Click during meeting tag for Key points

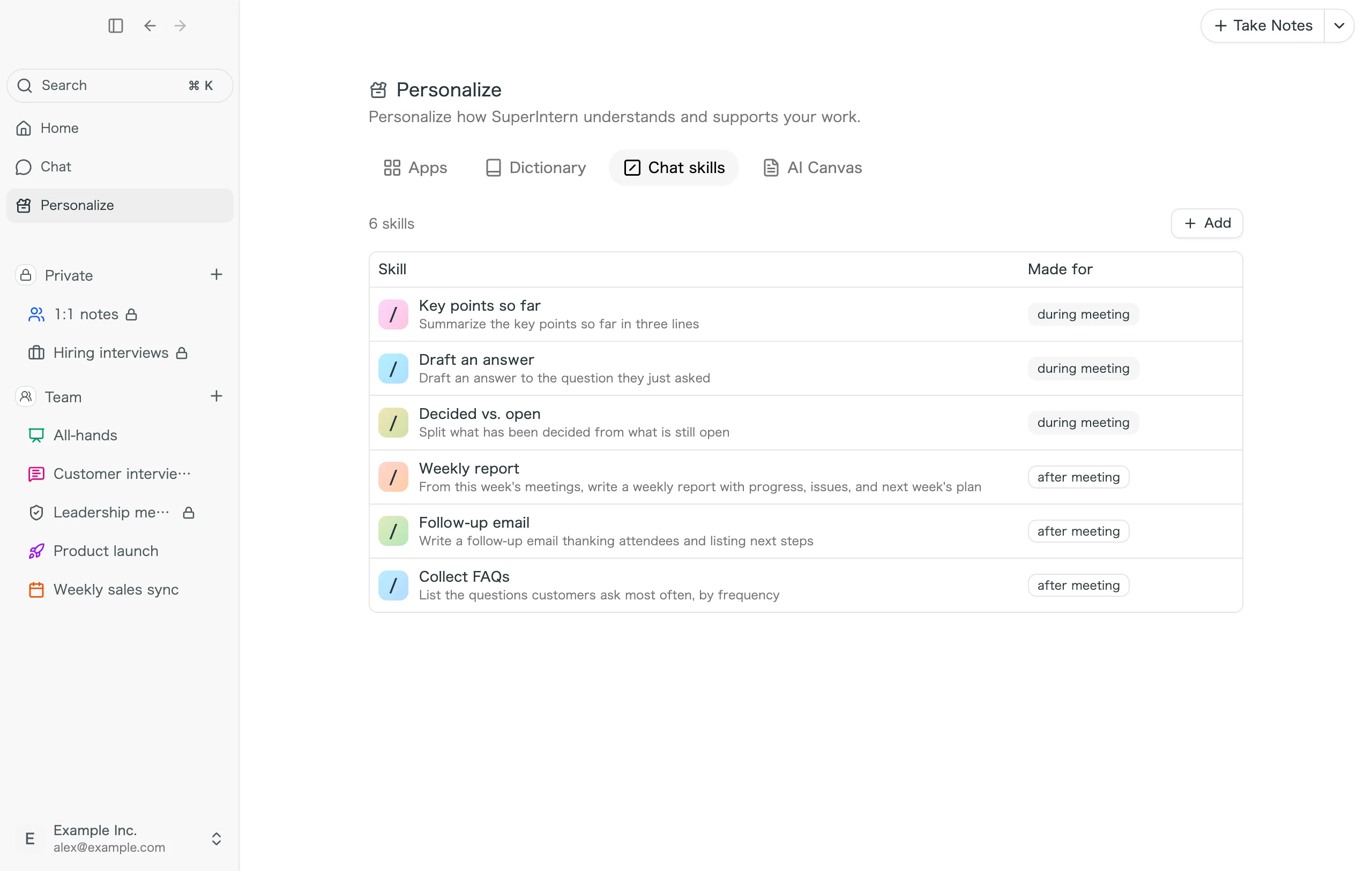click(x=1083, y=314)
